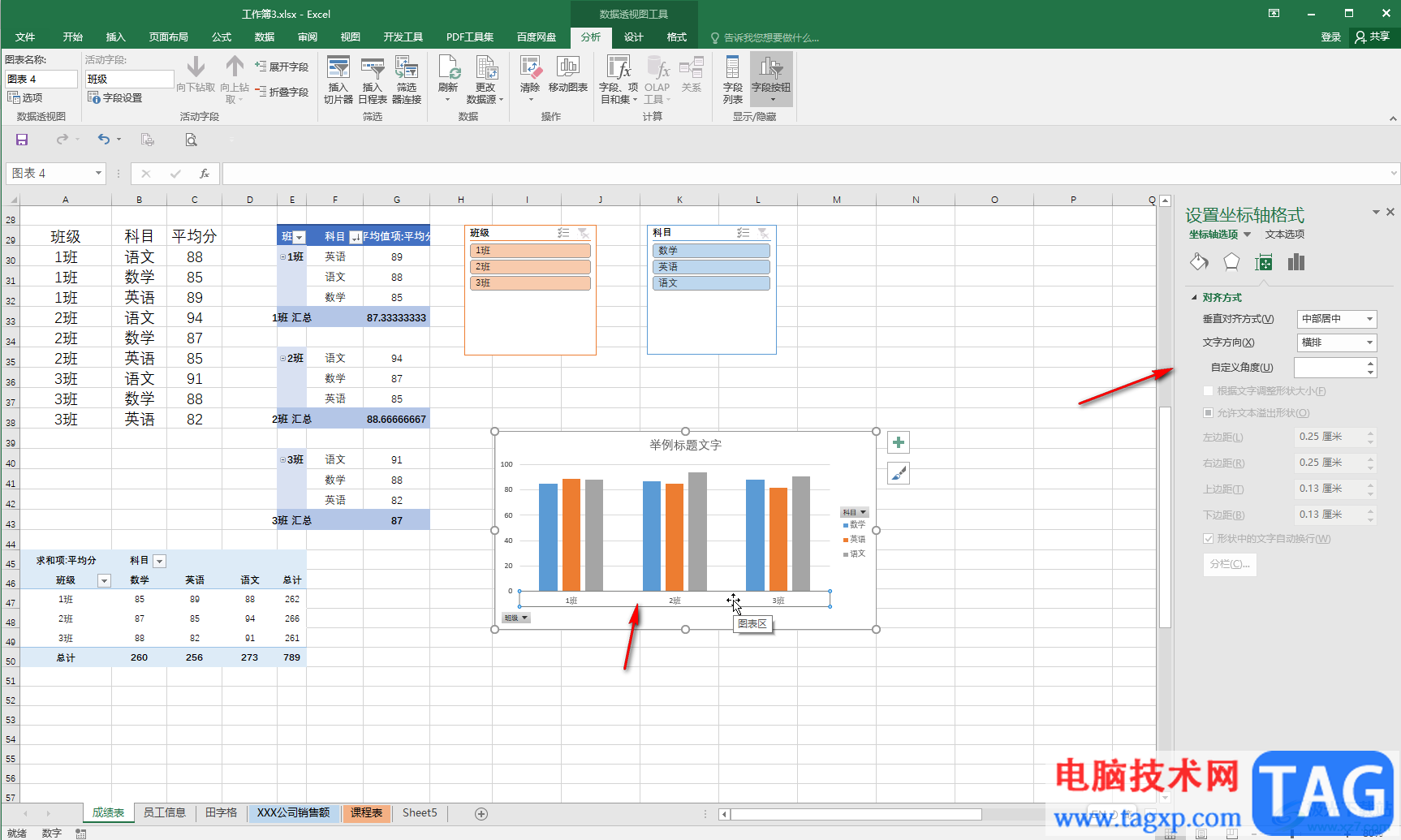Click the chart elements plus button
The image size is (1401, 840).
tap(899, 442)
